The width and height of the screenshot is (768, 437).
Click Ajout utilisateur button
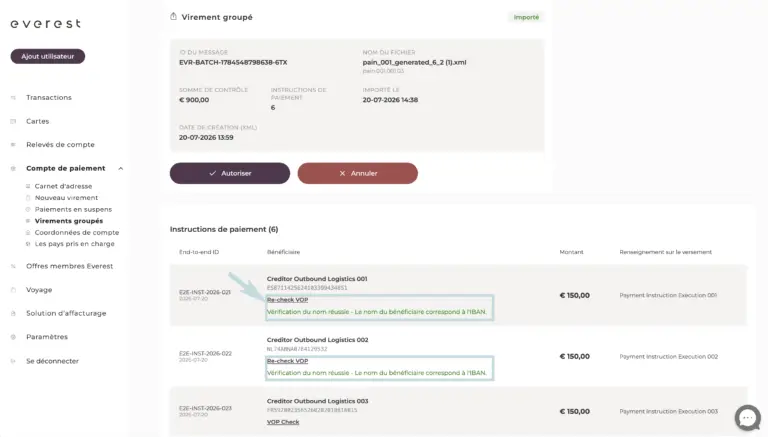[48, 56]
